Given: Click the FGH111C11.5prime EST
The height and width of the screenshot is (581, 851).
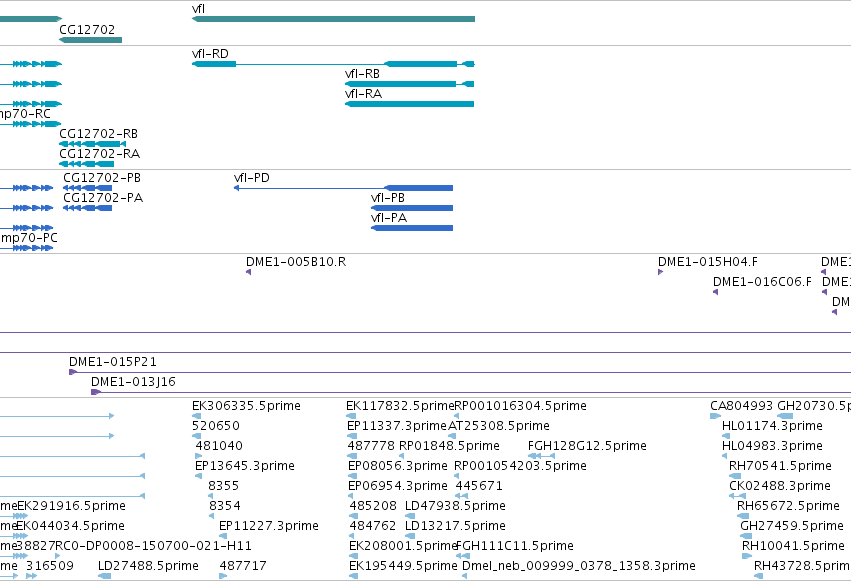Looking at the screenshot, I should 463,556.
